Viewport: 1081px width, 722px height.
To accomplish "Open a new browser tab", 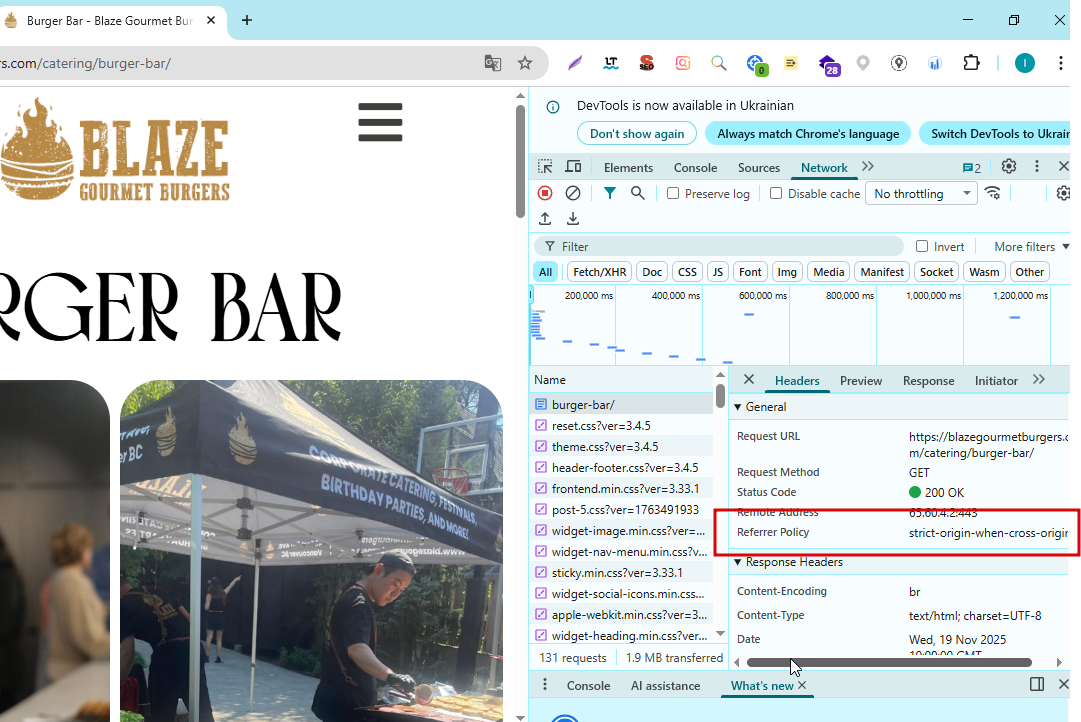I will click(247, 21).
